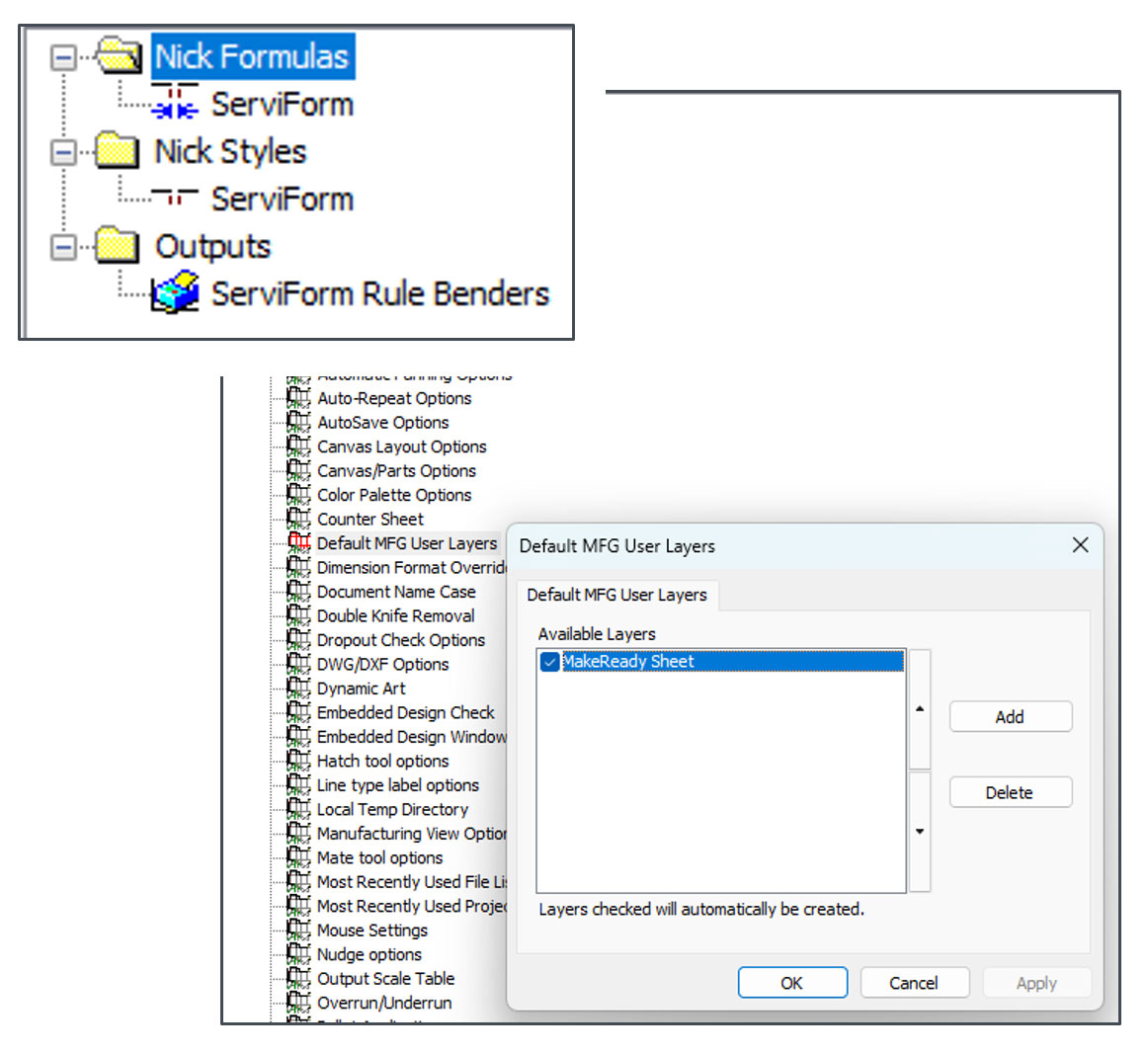Click the ServiForm Rule Benders output icon

(176, 293)
